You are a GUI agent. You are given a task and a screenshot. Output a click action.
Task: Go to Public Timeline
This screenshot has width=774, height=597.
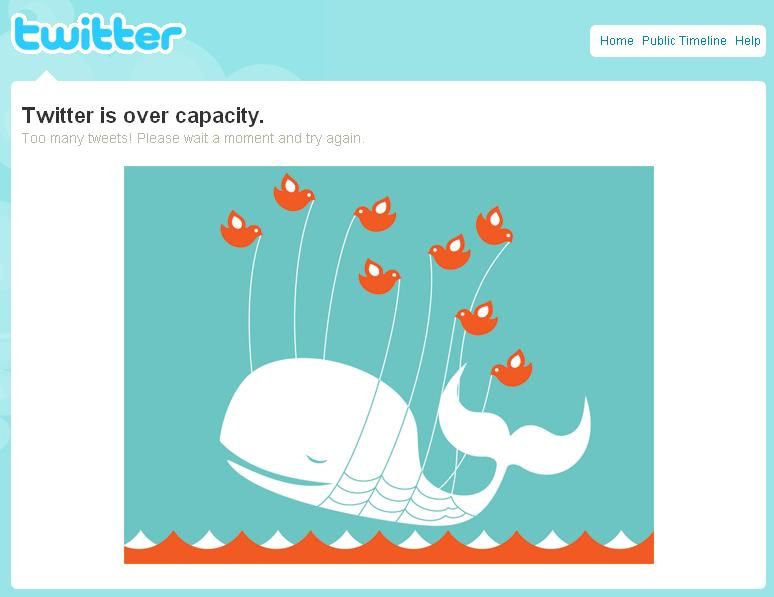click(684, 40)
